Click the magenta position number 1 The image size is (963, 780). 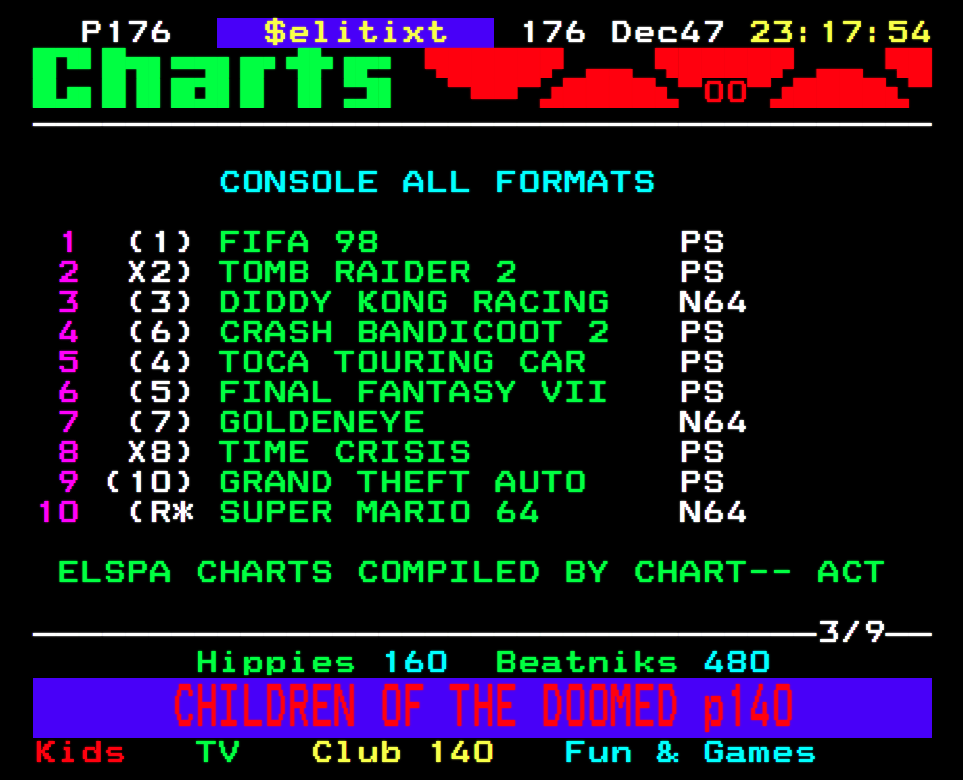coord(69,242)
